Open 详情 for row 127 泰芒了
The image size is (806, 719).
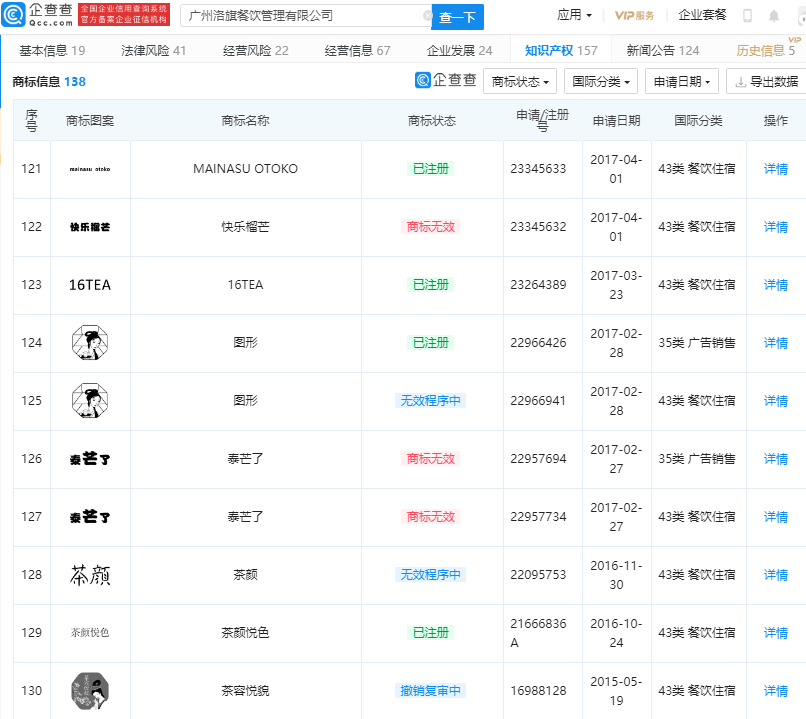776,517
